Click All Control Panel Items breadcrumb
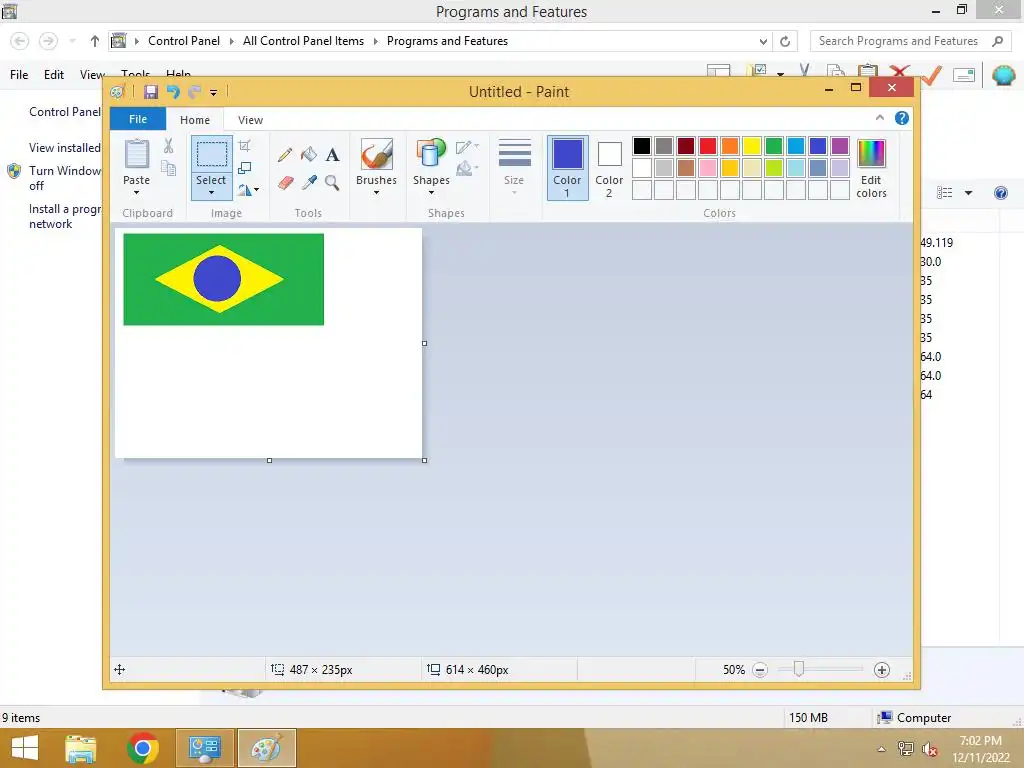The width and height of the screenshot is (1024, 768). pos(303,41)
